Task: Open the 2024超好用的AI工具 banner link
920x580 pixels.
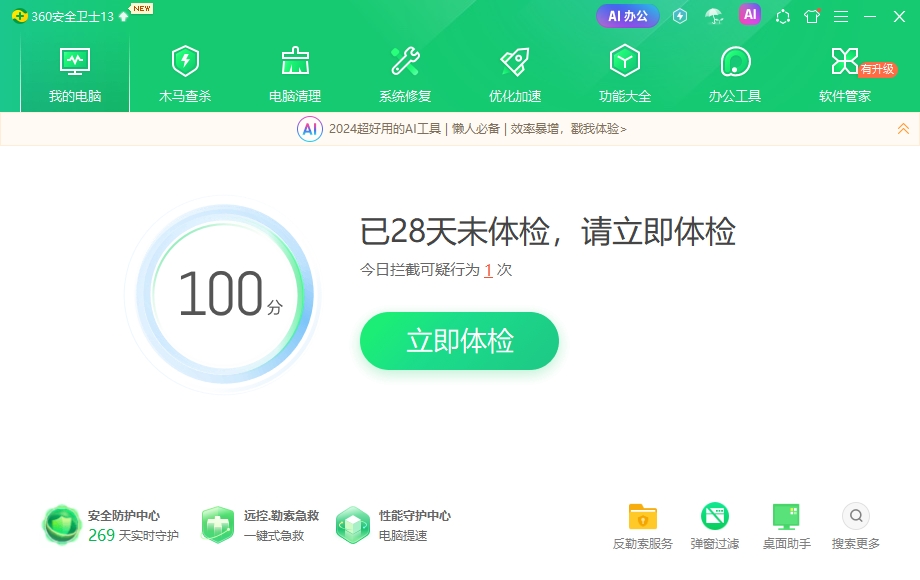Action: 478,128
